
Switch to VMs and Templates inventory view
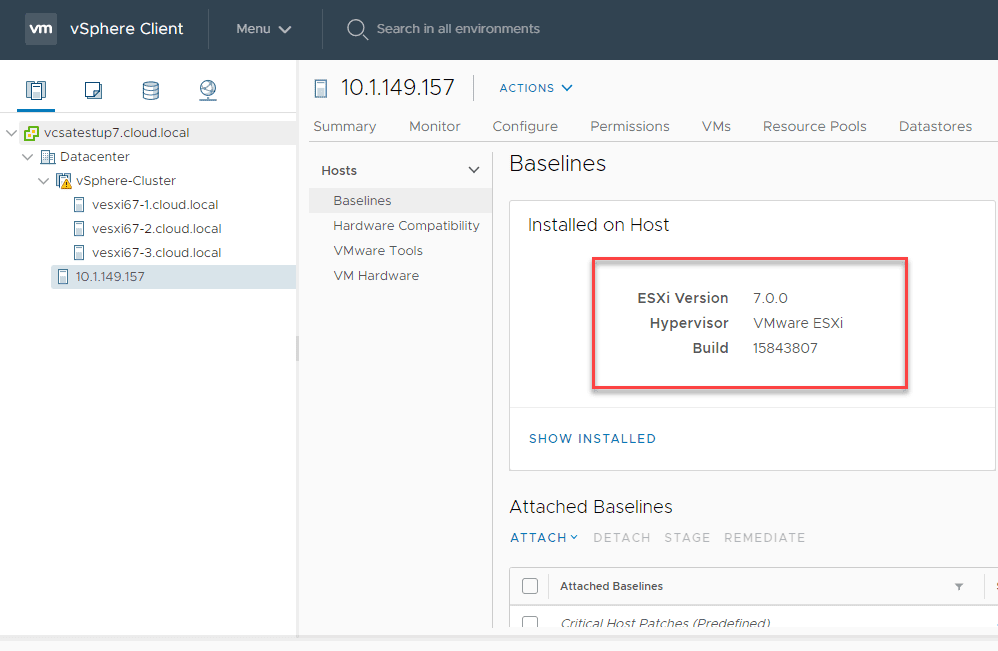93,91
